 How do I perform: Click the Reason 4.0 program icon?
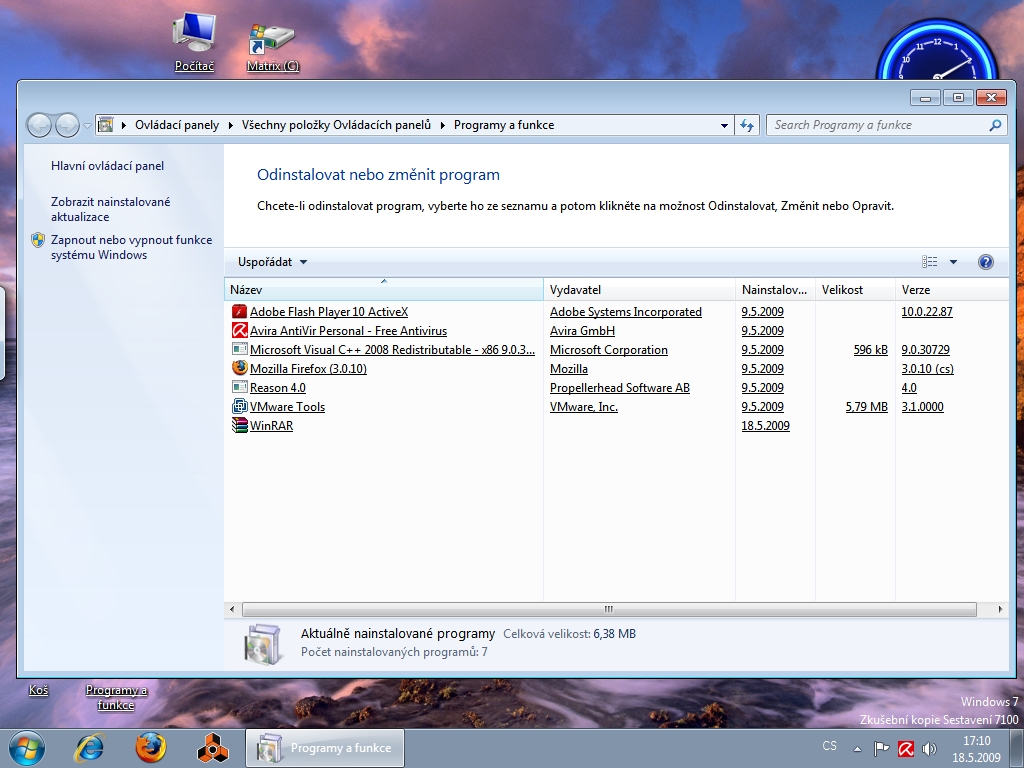240,387
